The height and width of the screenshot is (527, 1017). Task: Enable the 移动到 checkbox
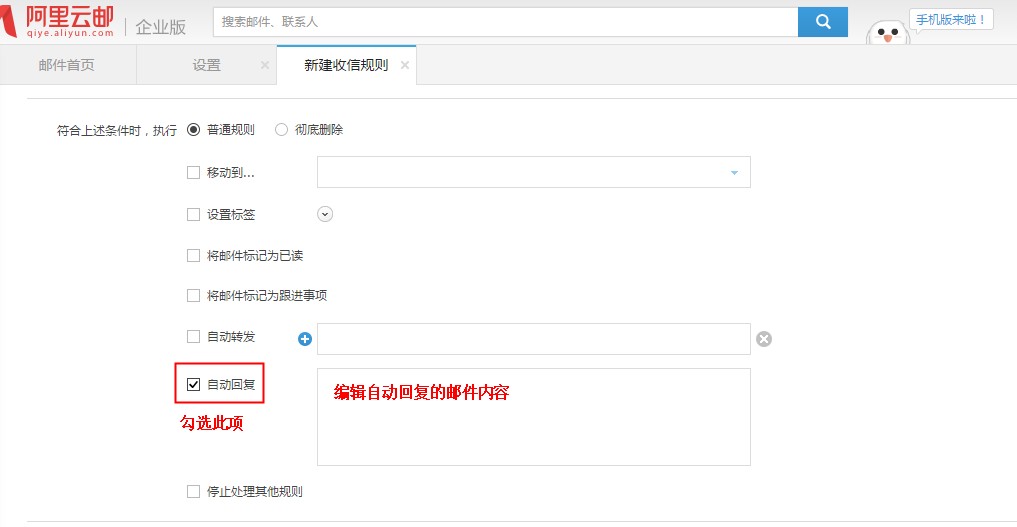[x=194, y=172]
